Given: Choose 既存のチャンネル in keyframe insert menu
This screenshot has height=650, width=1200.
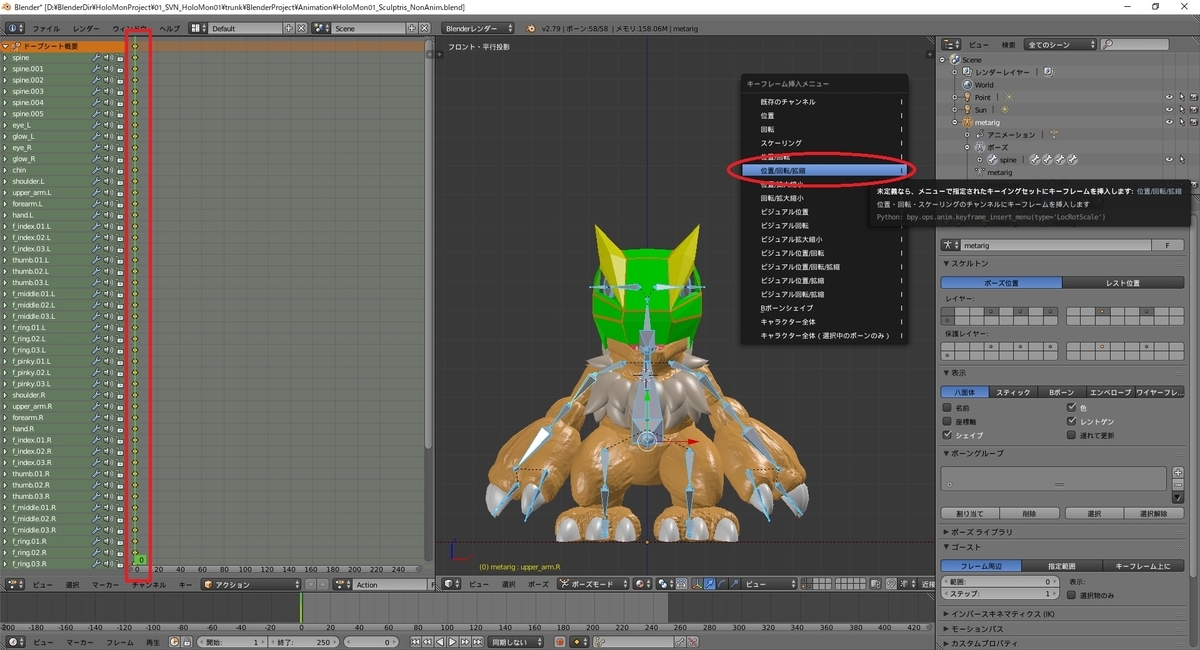Looking at the screenshot, I should pyautogui.click(x=823, y=102).
